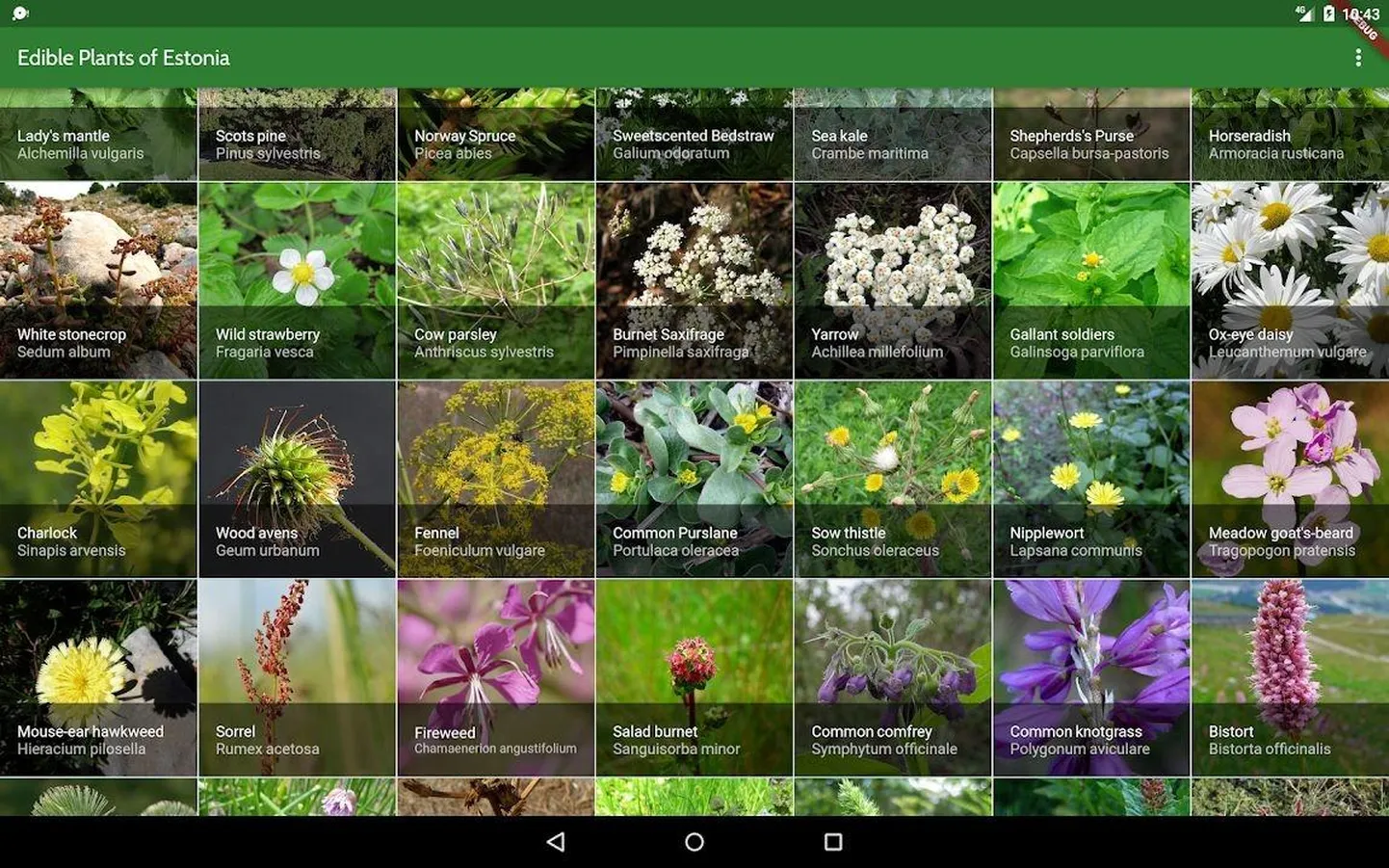The height and width of the screenshot is (868, 1389).
Task: Open Common Purslane entry
Action: [x=694, y=479]
